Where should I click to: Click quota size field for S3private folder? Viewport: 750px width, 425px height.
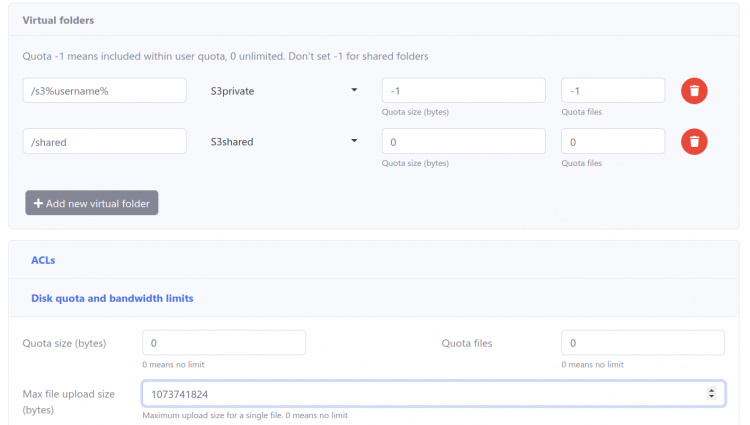point(463,91)
